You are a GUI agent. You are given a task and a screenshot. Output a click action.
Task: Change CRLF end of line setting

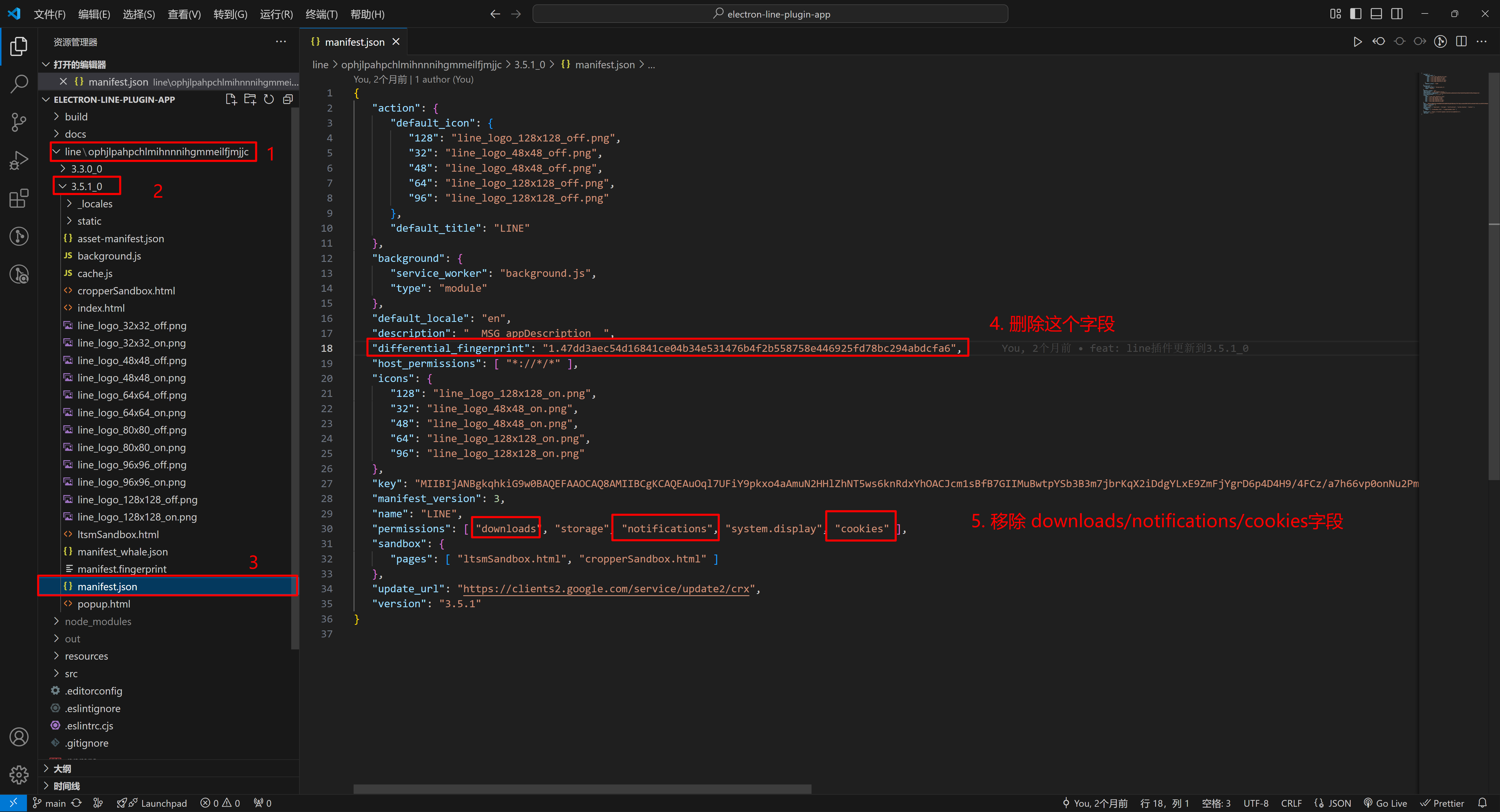[1291, 803]
